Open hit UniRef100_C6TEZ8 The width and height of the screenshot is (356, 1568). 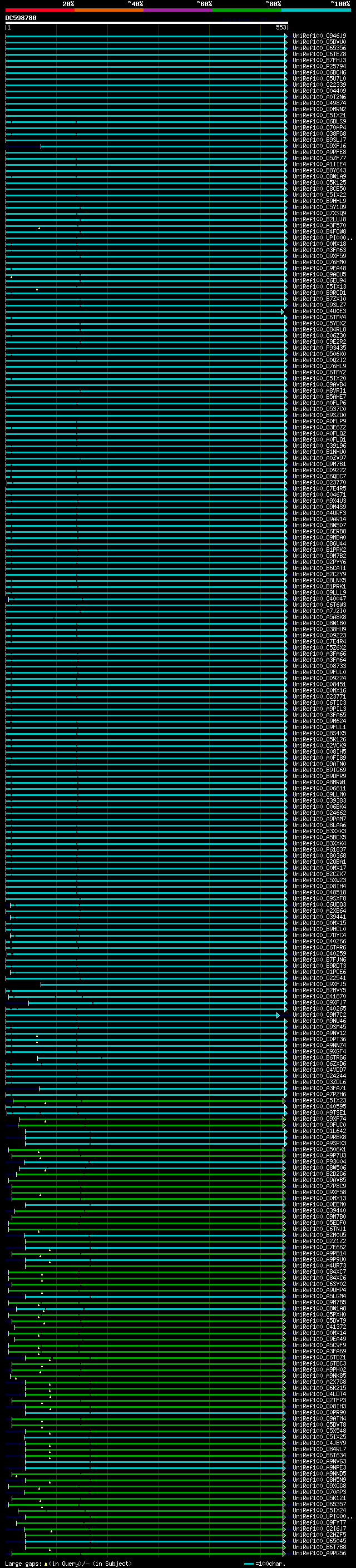[319, 54]
